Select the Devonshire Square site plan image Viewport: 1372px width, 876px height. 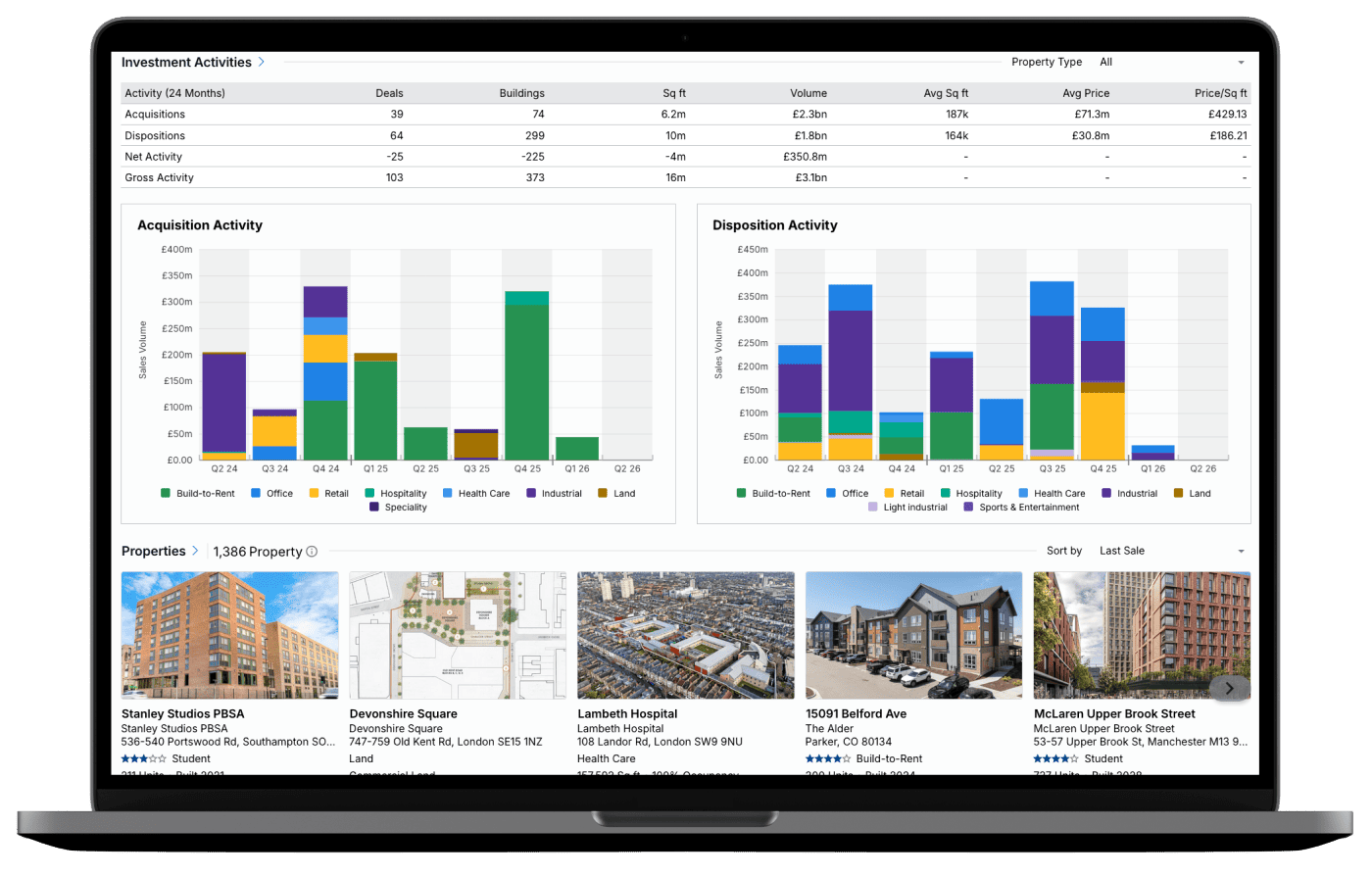pos(458,635)
